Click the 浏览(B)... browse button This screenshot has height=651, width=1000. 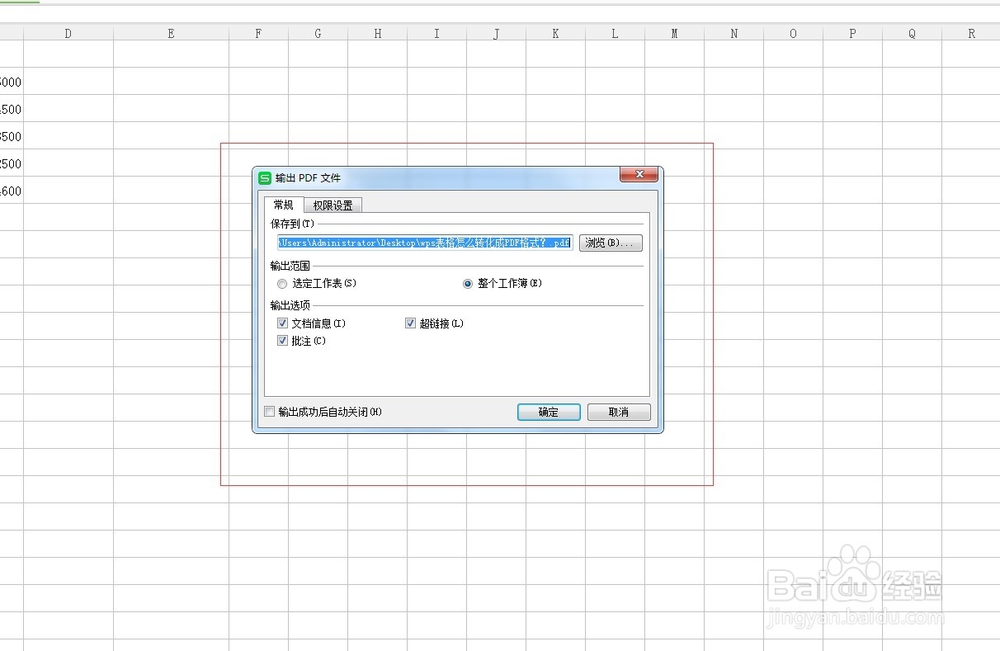610,243
